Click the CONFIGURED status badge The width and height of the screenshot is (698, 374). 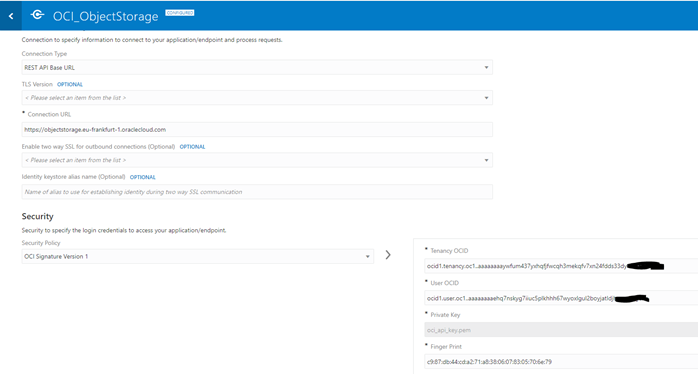[180, 13]
